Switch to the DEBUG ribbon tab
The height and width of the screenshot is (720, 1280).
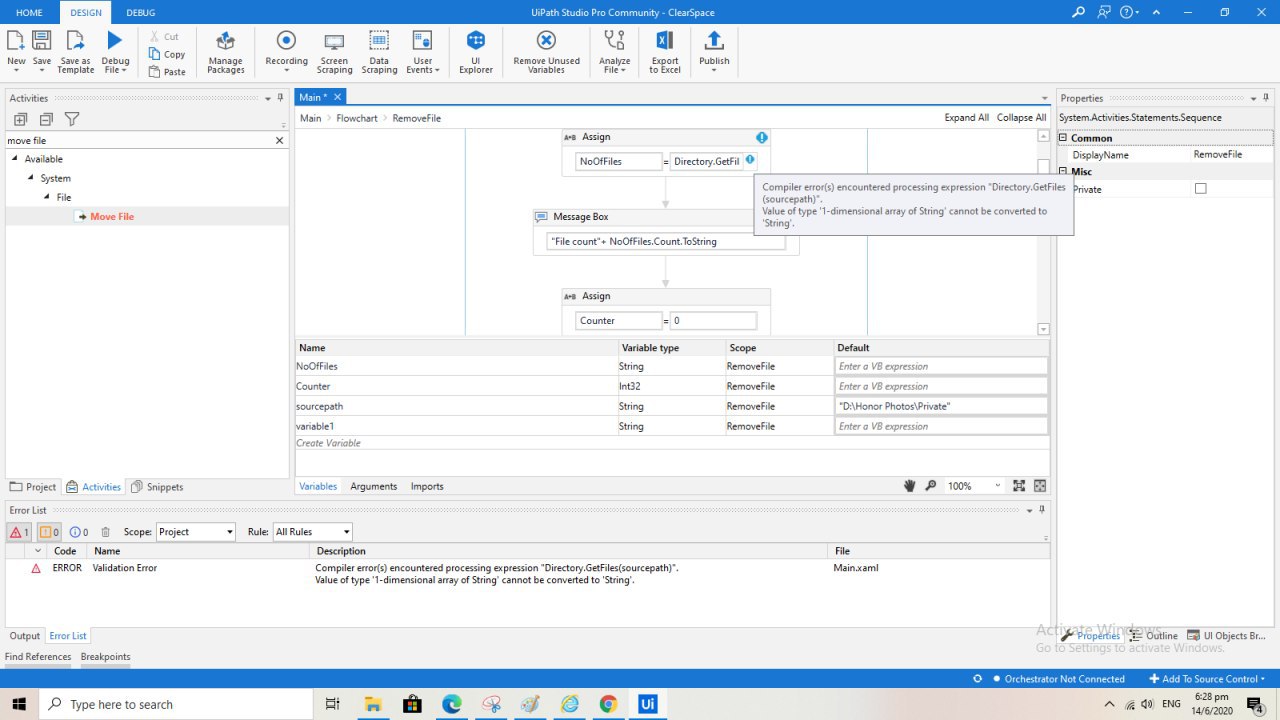coord(141,12)
